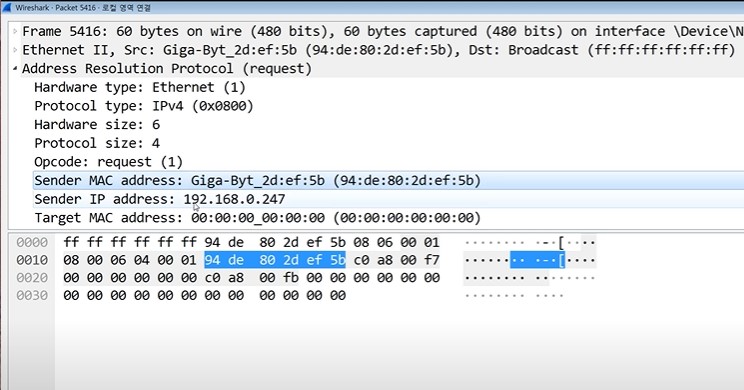Click hex bytes c0 a8 00 f7
Image resolution: width=744 pixels, height=390 pixels.
click(396, 260)
